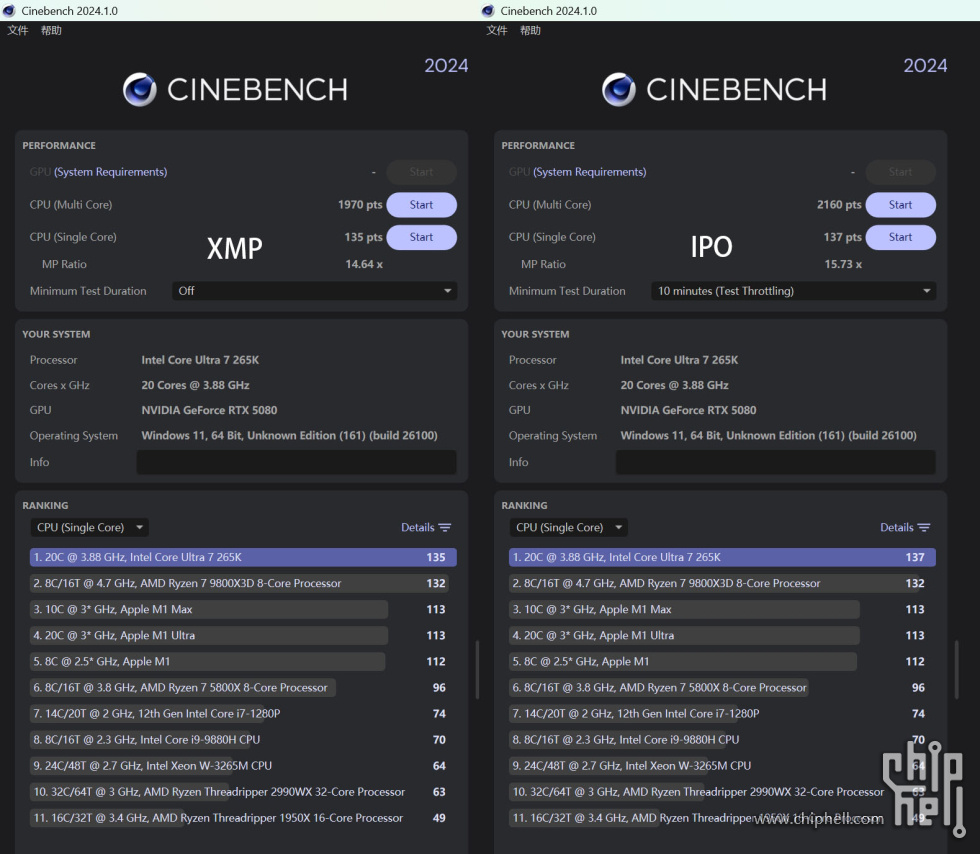Open the CPU (Single Core) ranking dropdown in right window
This screenshot has width=980, height=854.
coord(569,528)
